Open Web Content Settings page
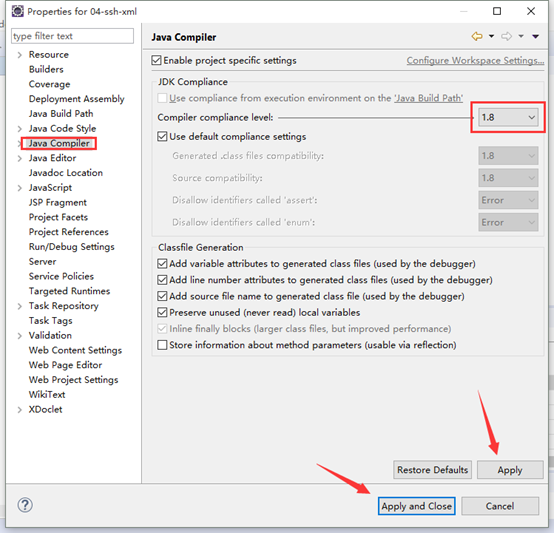 (x=75, y=350)
